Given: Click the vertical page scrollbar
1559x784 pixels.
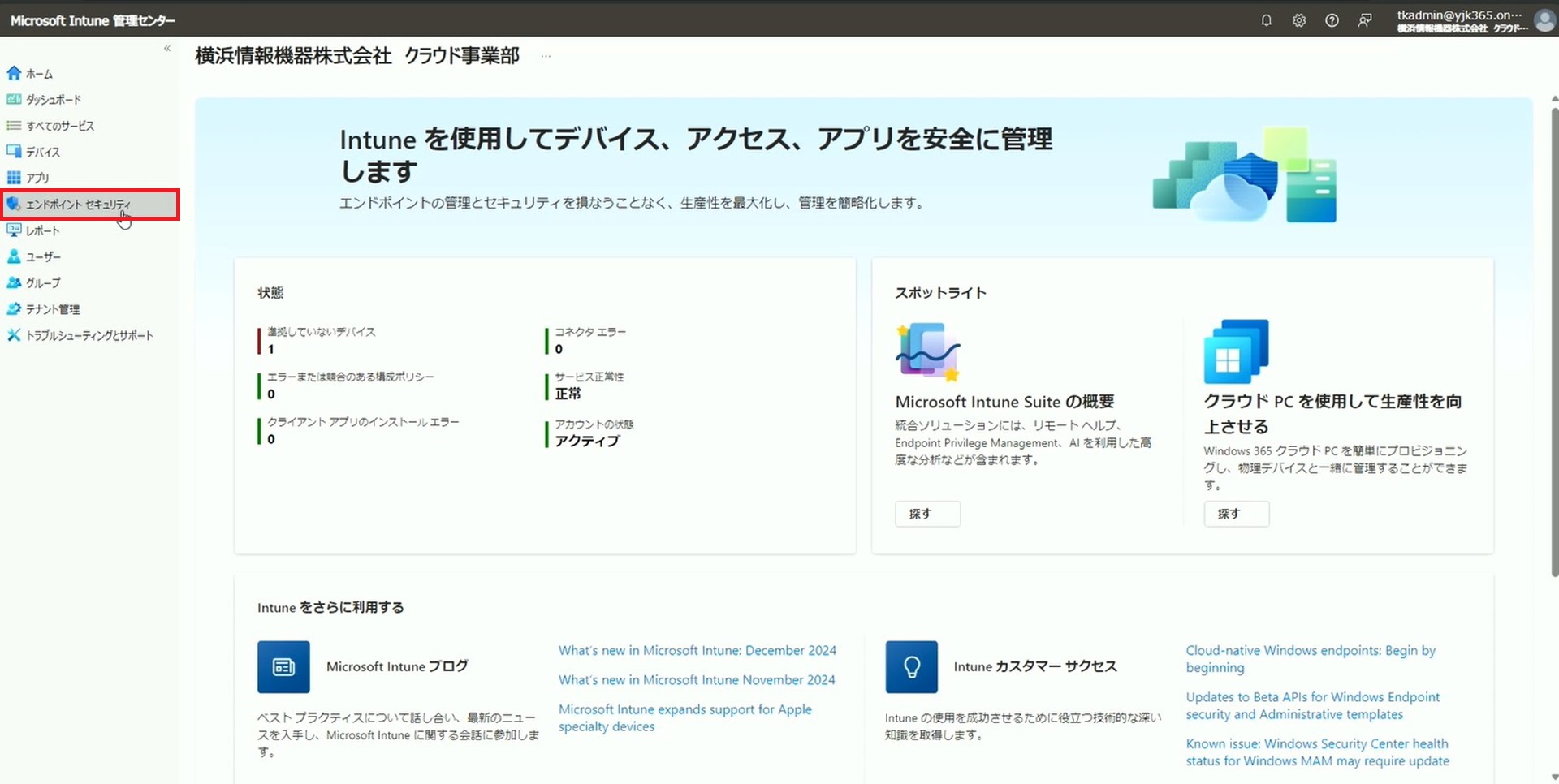Looking at the screenshot, I should coord(1553,341).
